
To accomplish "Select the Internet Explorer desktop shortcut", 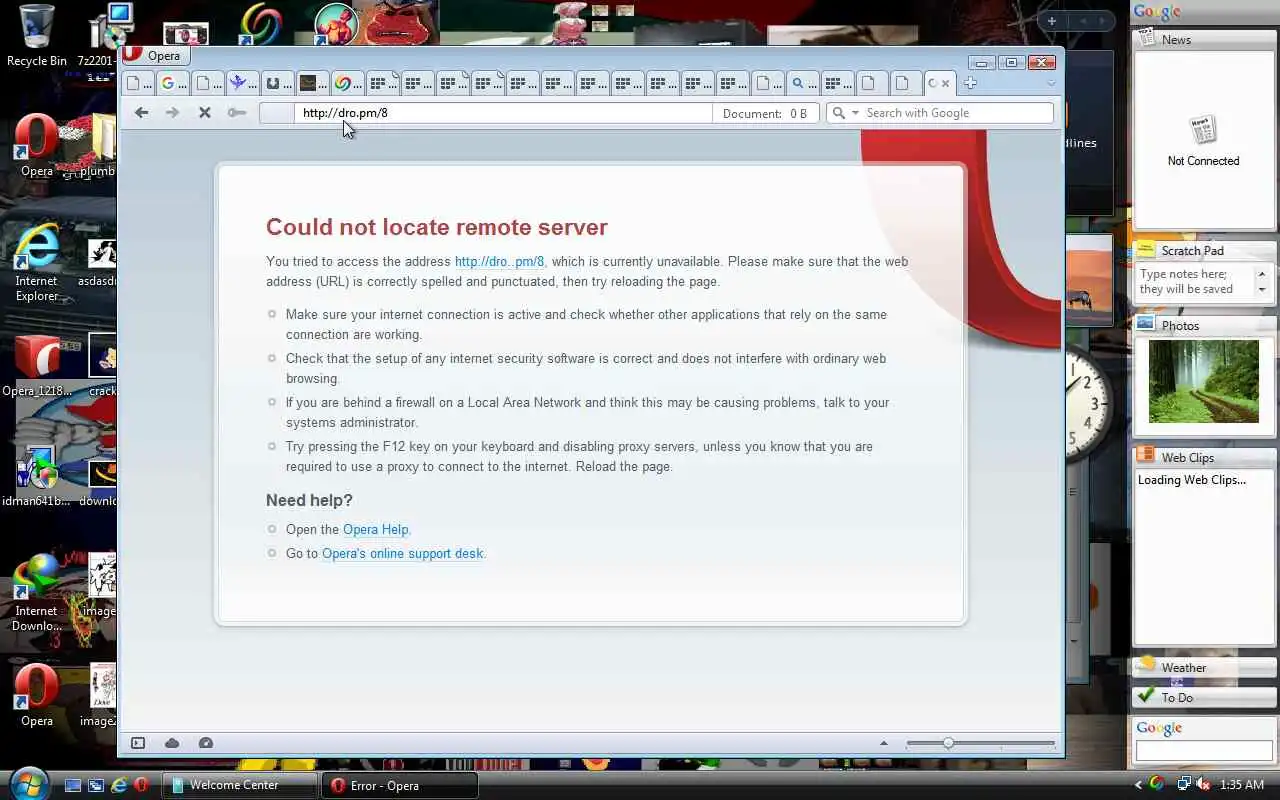I will click(x=36, y=261).
